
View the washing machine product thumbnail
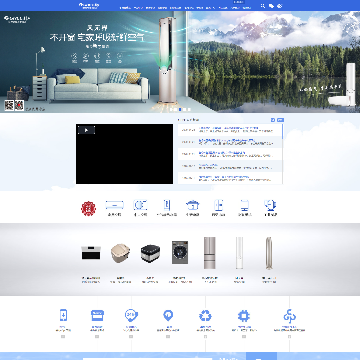pos(180,252)
